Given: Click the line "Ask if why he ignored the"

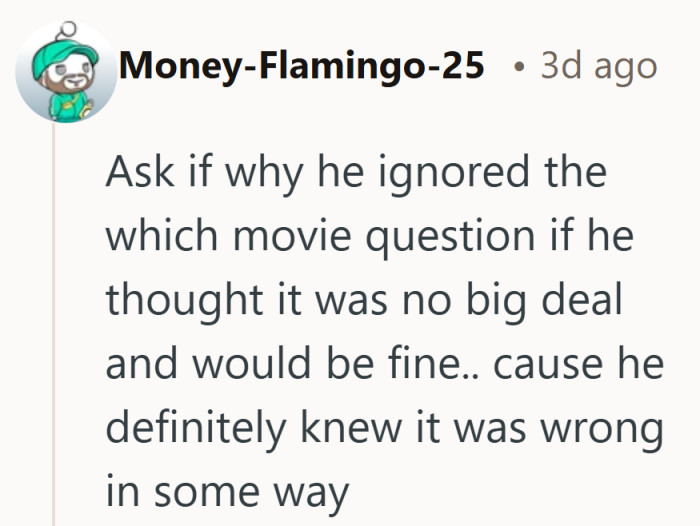Looking at the screenshot, I should pyautogui.click(x=356, y=173).
